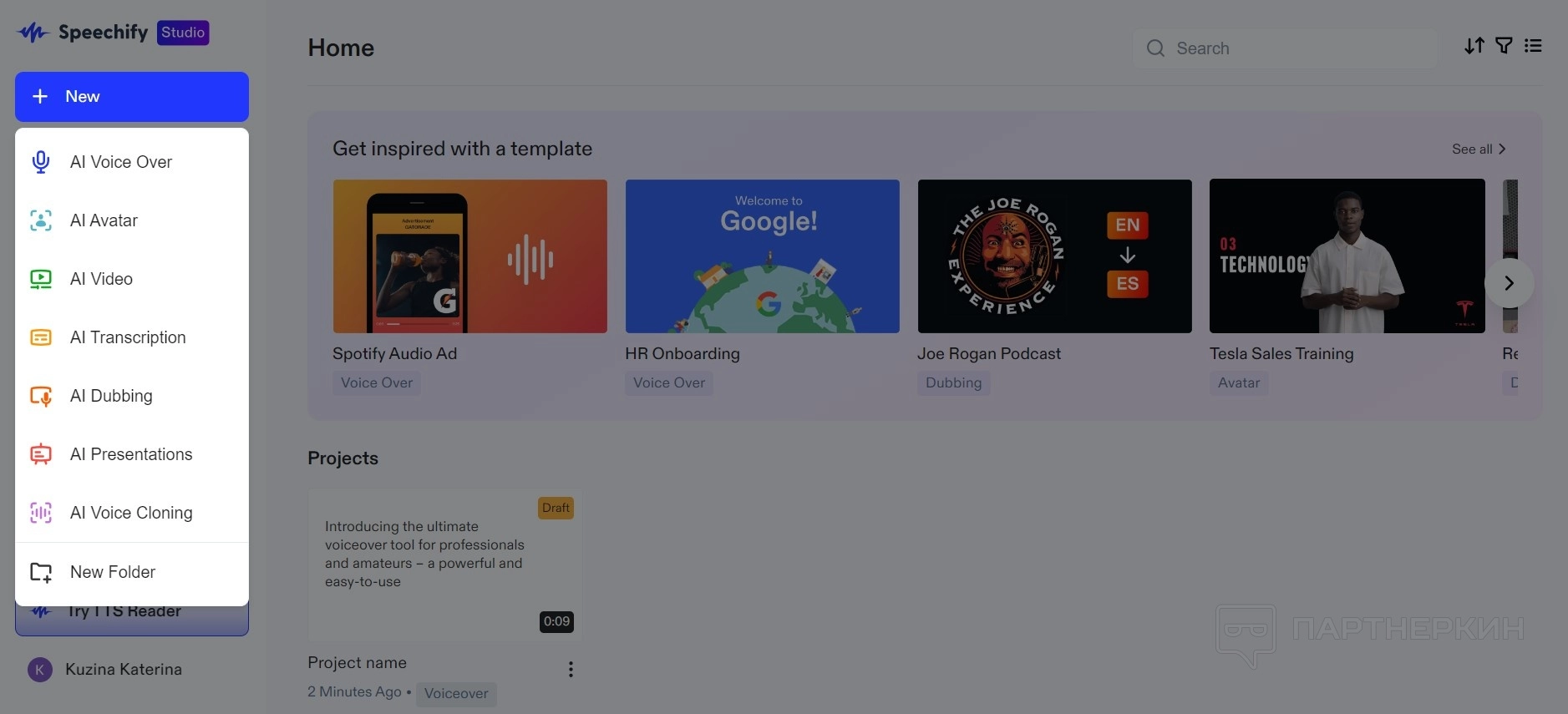This screenshot has height=714, width=1568.
Task: Open the project's three-dot options menu
Action: (571, 669)
